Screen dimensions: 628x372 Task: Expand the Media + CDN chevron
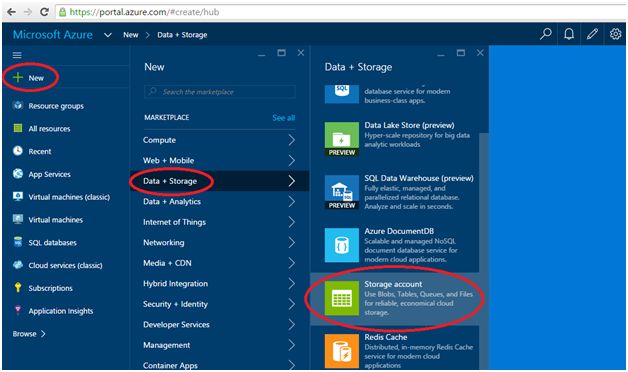(x=291, y=263)
